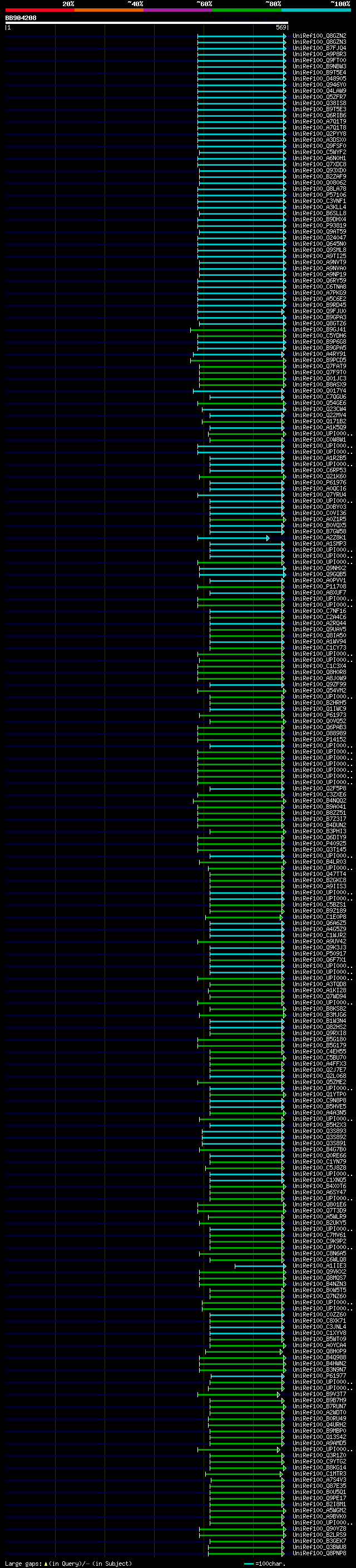
Task: Select UniRef100_Q6RY59 entry text
Action: (x=319, y=280)
